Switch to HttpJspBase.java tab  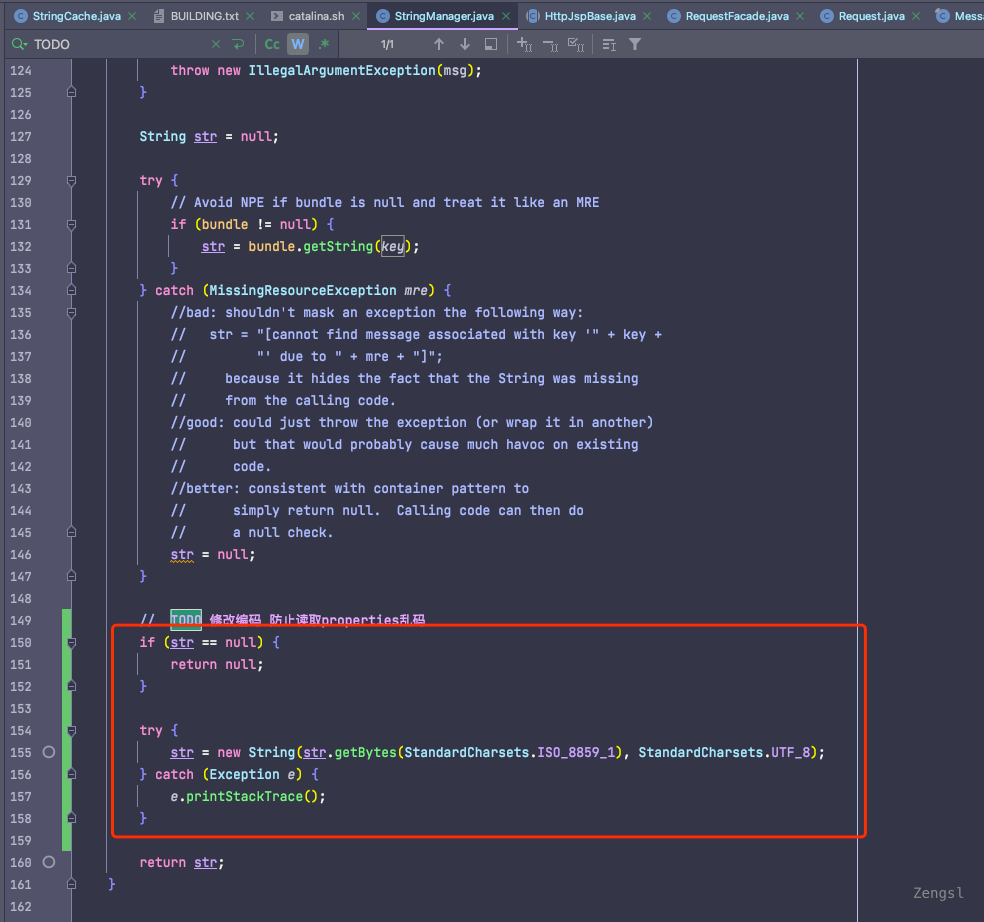[x=591, y=16]
